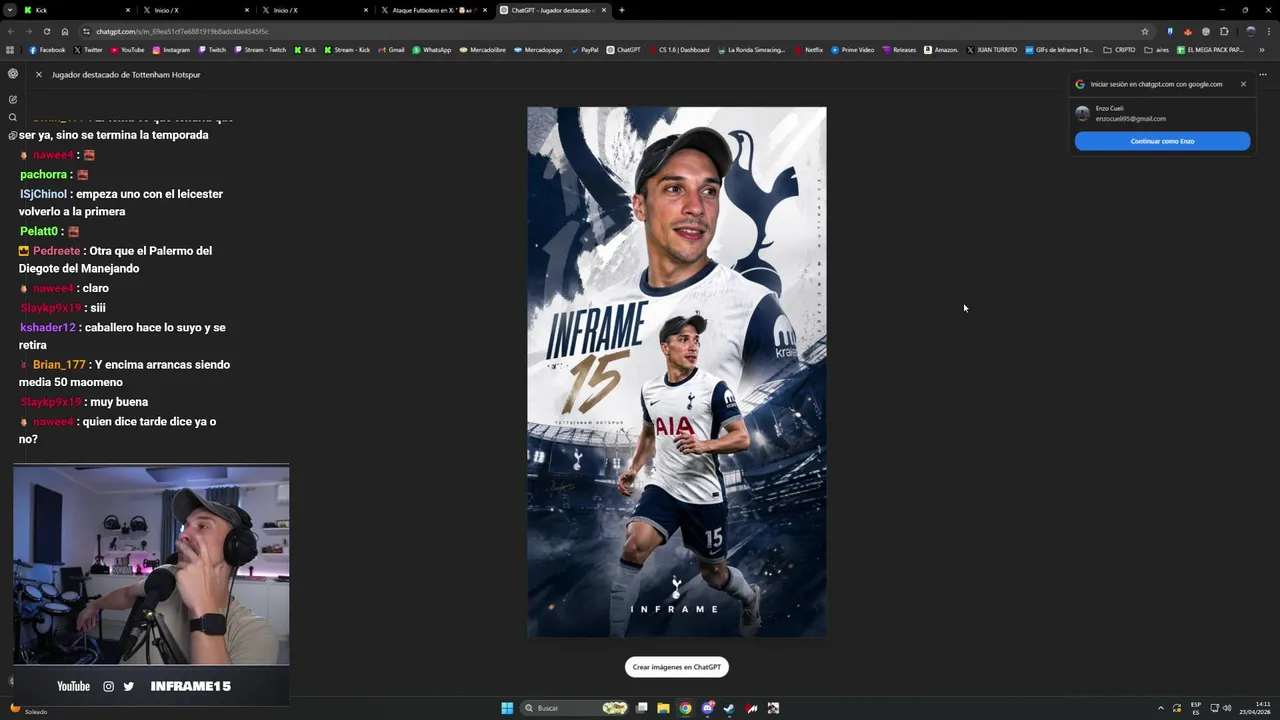Viewport: 1280px width, 720px height.
Task: Open the Stream - Kick bookmark
Action: pos(347,50)
